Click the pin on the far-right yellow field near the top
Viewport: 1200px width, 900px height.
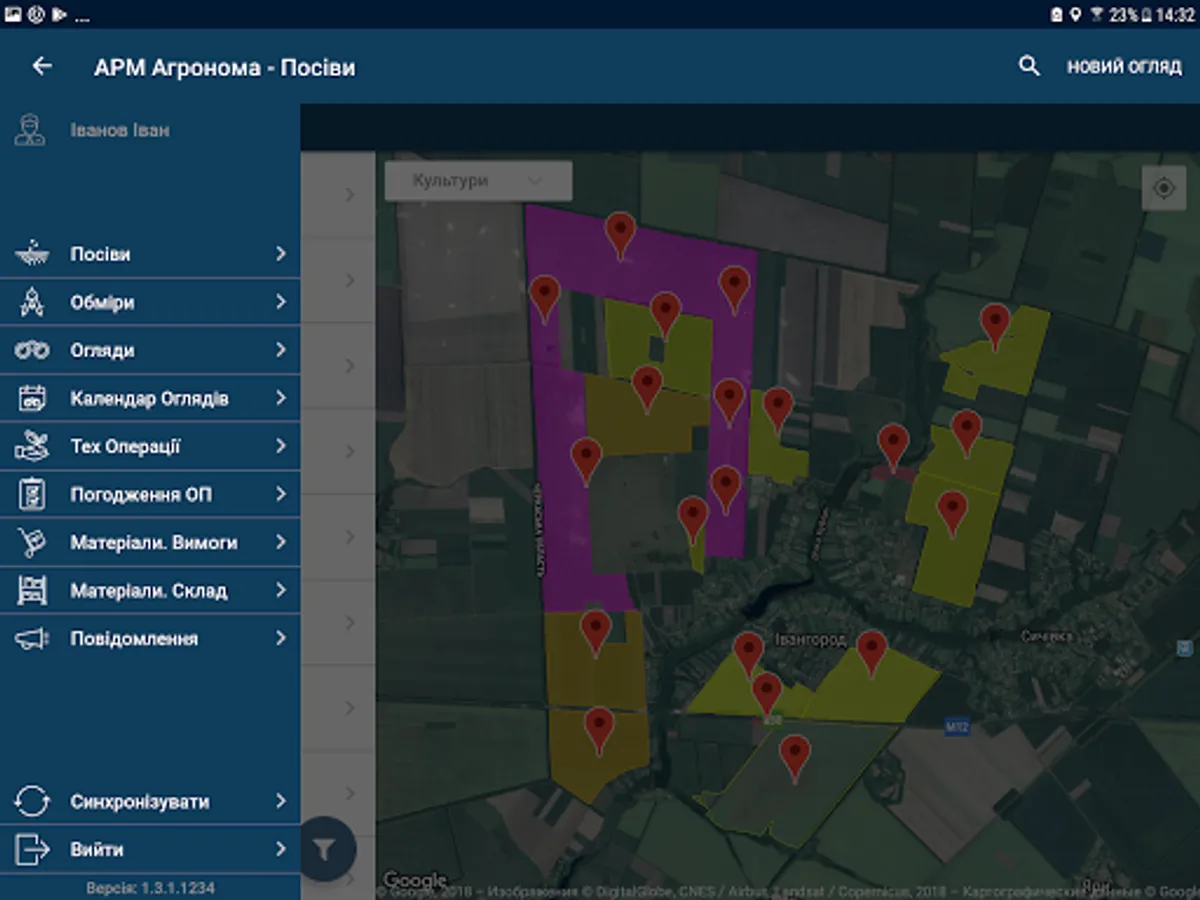click(x=995, y=327)
